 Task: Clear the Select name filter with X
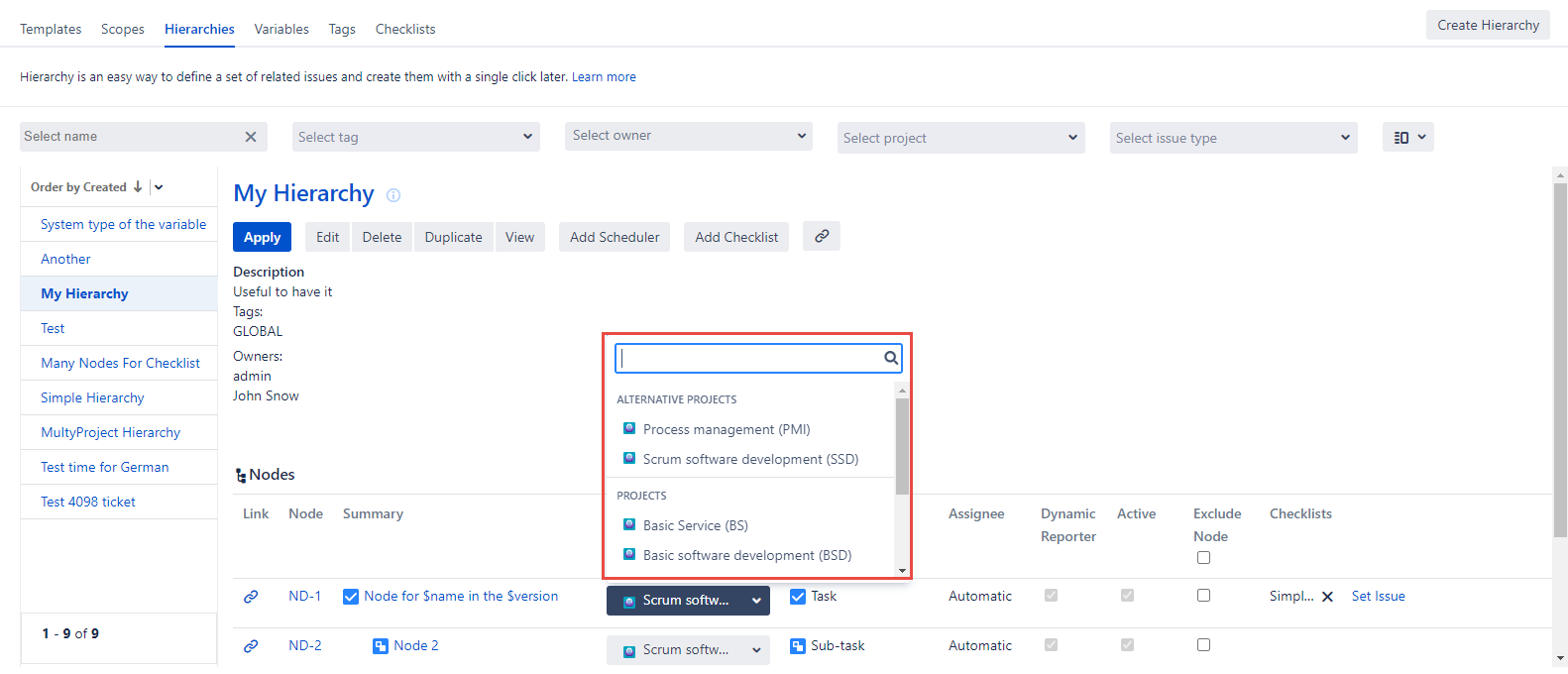click(251, 137)
